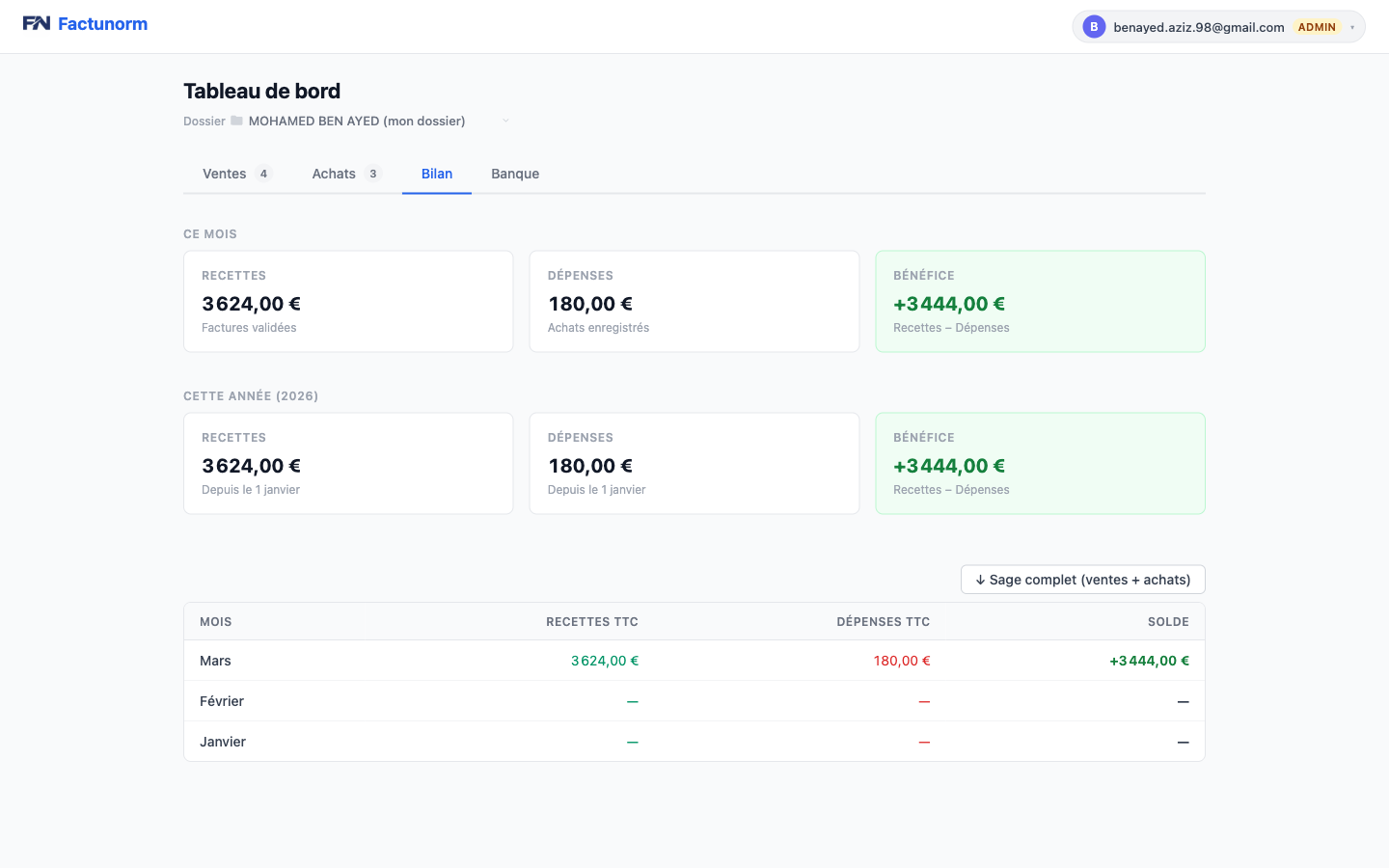Viewport: 1389px width, 868px height.
Task: Click the count badge 4 on Ventes
Action: click(263, 174)
